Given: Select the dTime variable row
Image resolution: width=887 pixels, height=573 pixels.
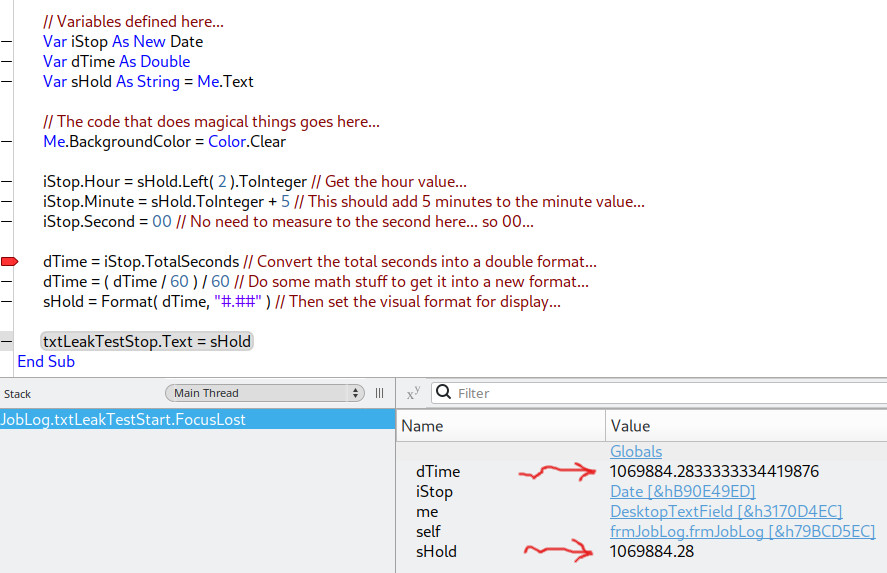Looking at the screenshot, I should 438,471.
